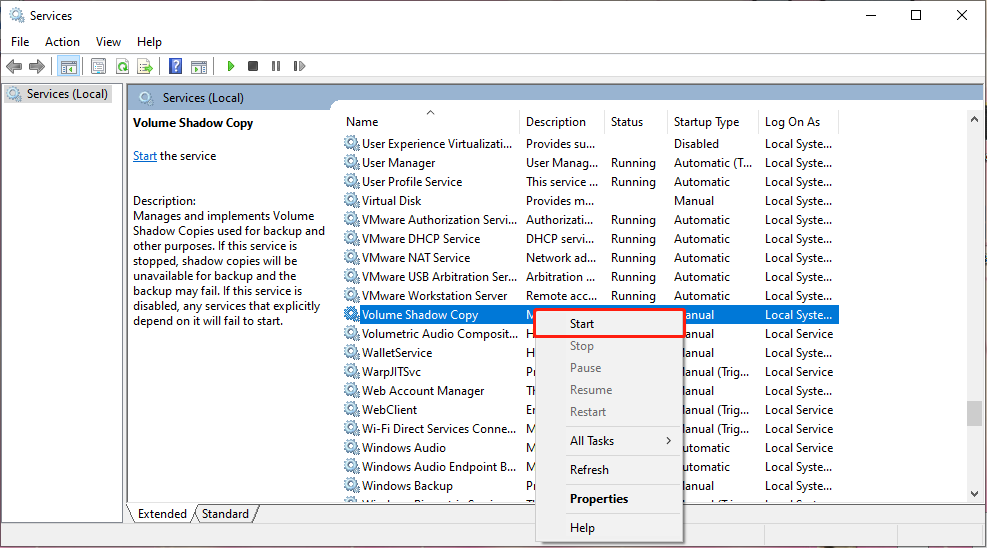Click the blue Help question mark toolbar icon

point(176,66)
